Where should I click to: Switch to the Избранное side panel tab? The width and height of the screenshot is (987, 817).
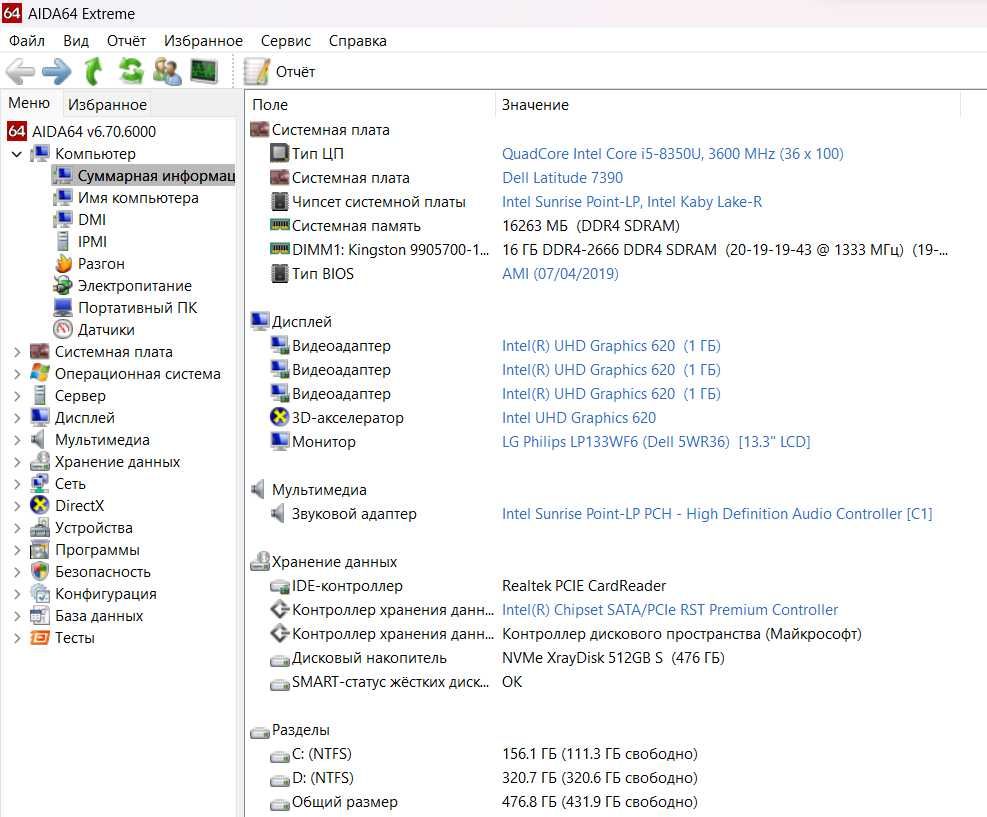[x=108, y=104]
